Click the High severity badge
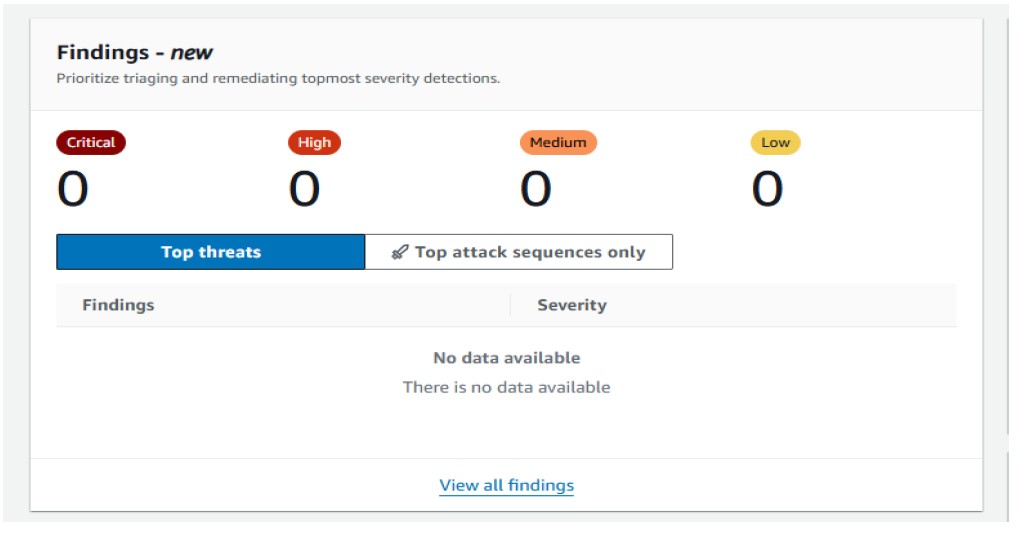Screen dimensions: 1018x536 pos(314,143)
